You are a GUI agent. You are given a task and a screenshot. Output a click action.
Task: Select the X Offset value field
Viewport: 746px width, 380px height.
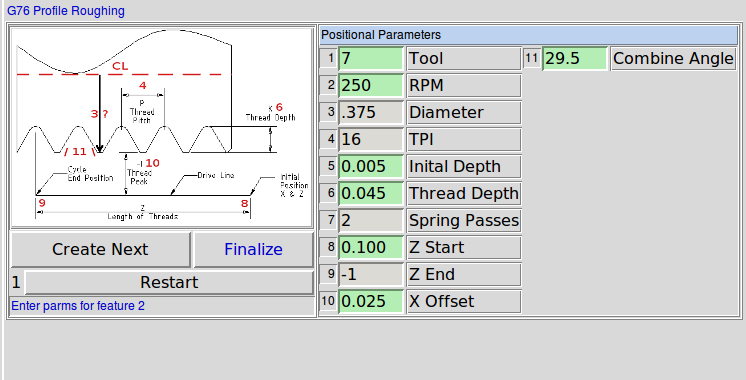(x=371, y=302)
